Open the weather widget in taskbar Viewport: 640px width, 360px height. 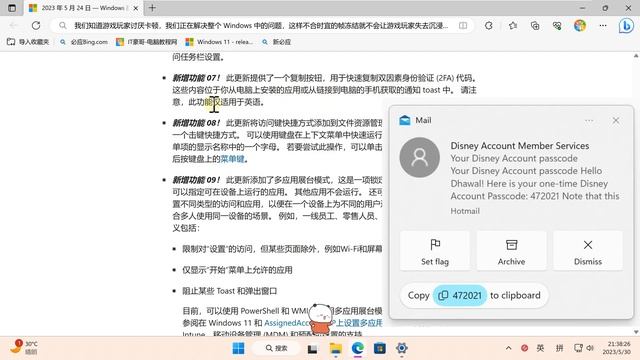24,347
